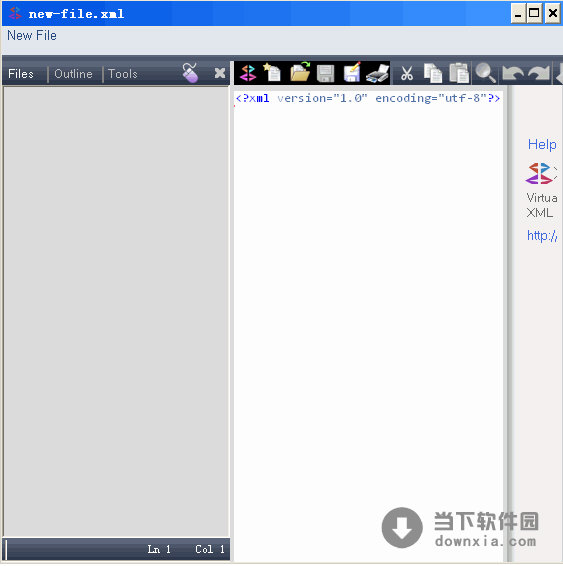Redo the edit arrow icon
The height and width of the screenshot is (566, 563).
click(539, 73)
